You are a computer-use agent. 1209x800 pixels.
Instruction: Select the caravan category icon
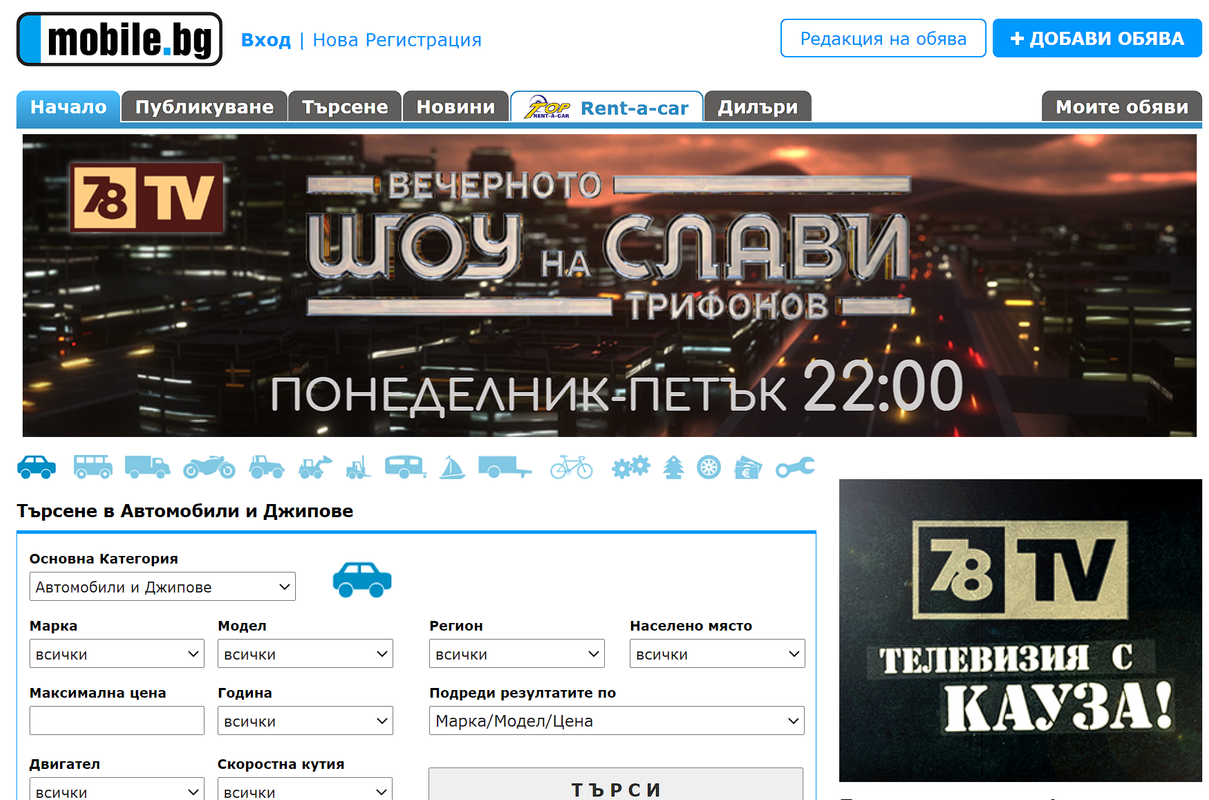point(406,466)
